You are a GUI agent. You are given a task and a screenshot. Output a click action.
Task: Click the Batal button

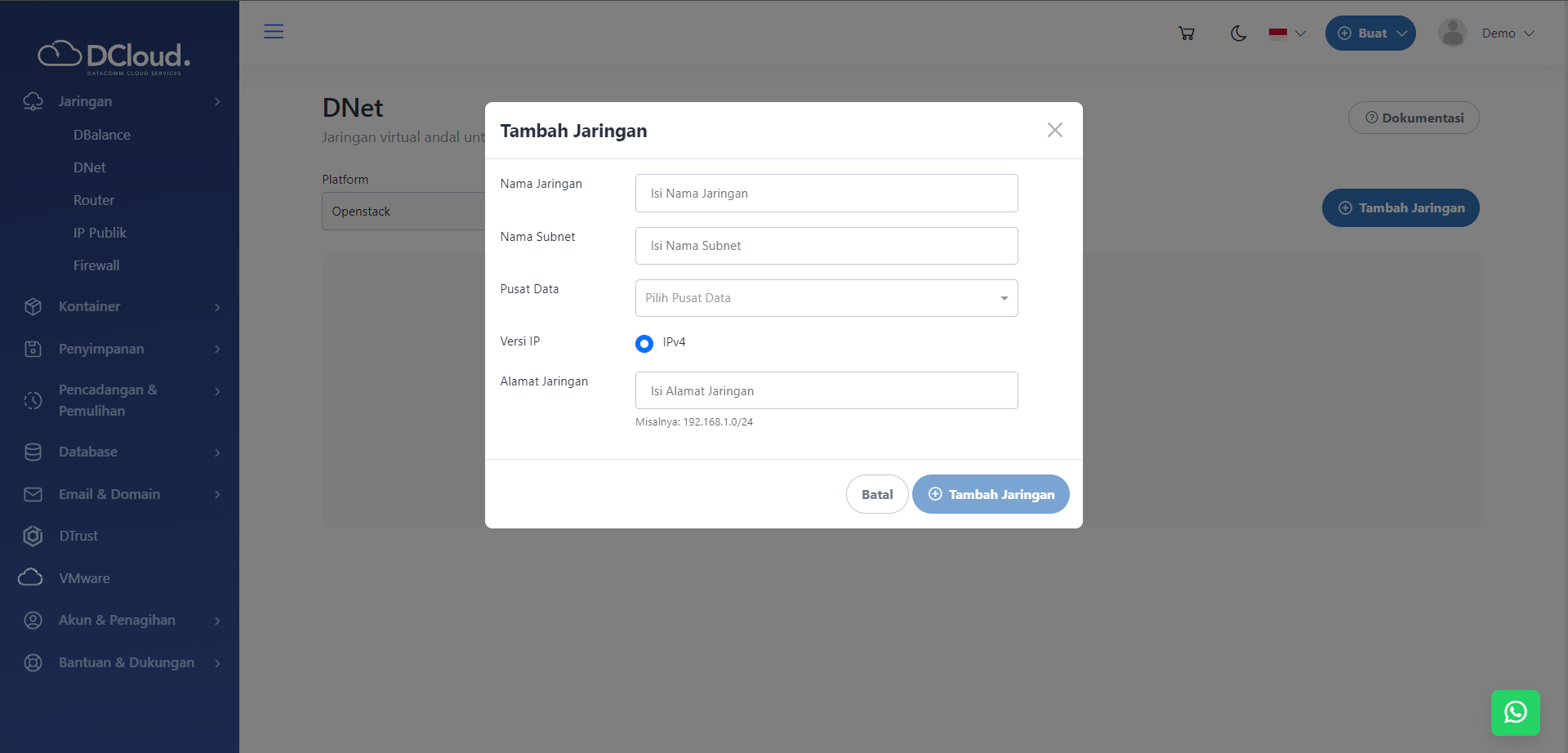(877, 494)
